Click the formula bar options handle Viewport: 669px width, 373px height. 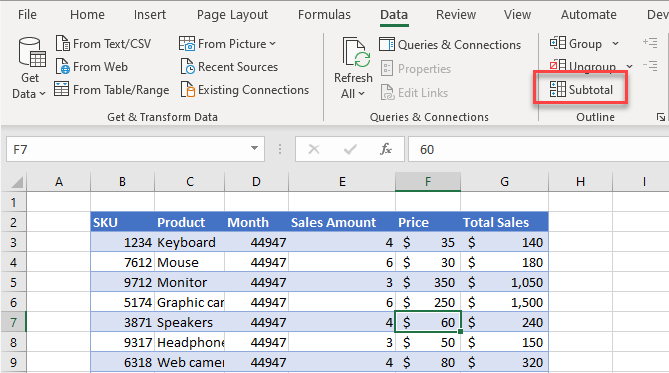pos(280,149)
